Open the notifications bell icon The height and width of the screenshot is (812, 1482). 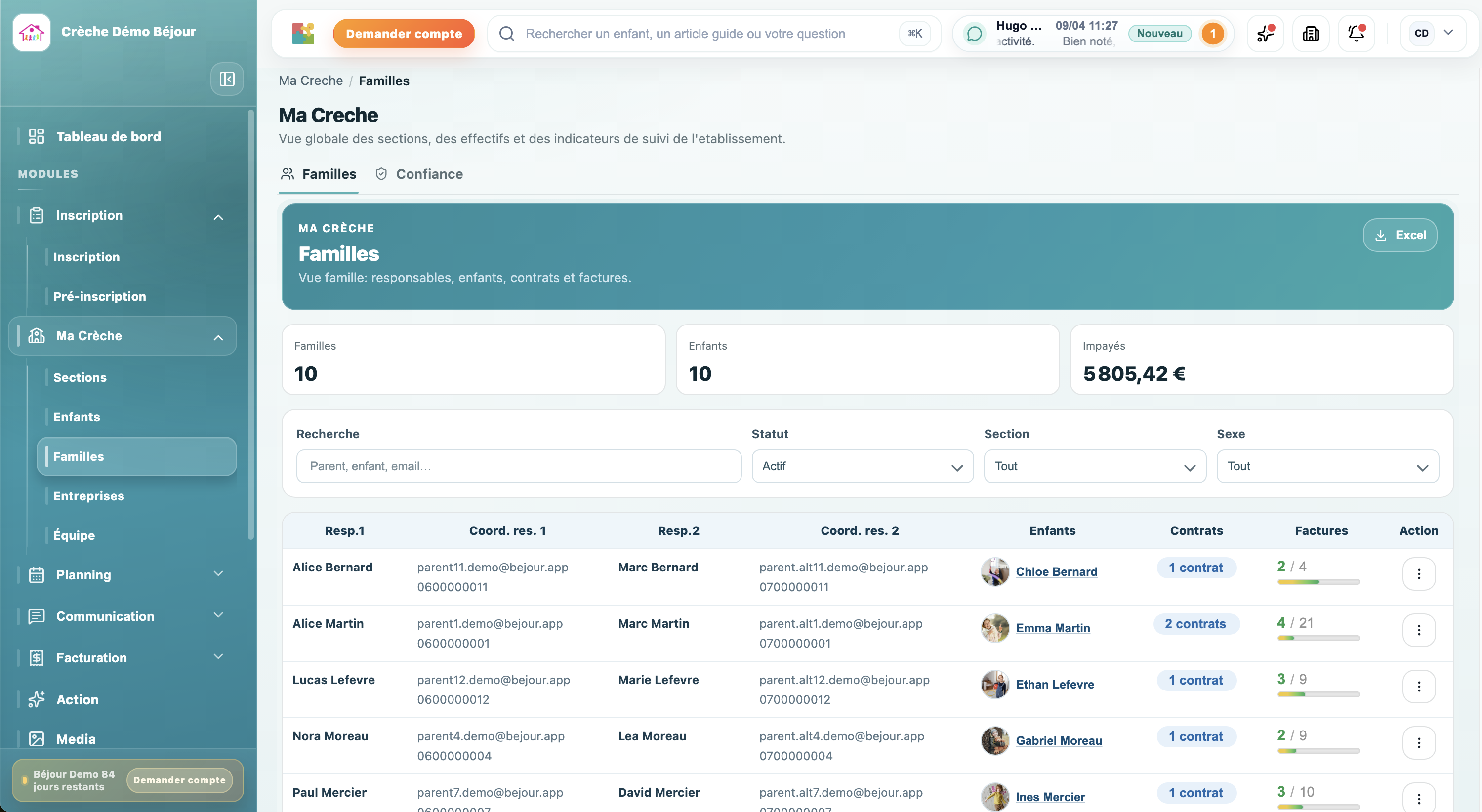tap(1357, 33)
